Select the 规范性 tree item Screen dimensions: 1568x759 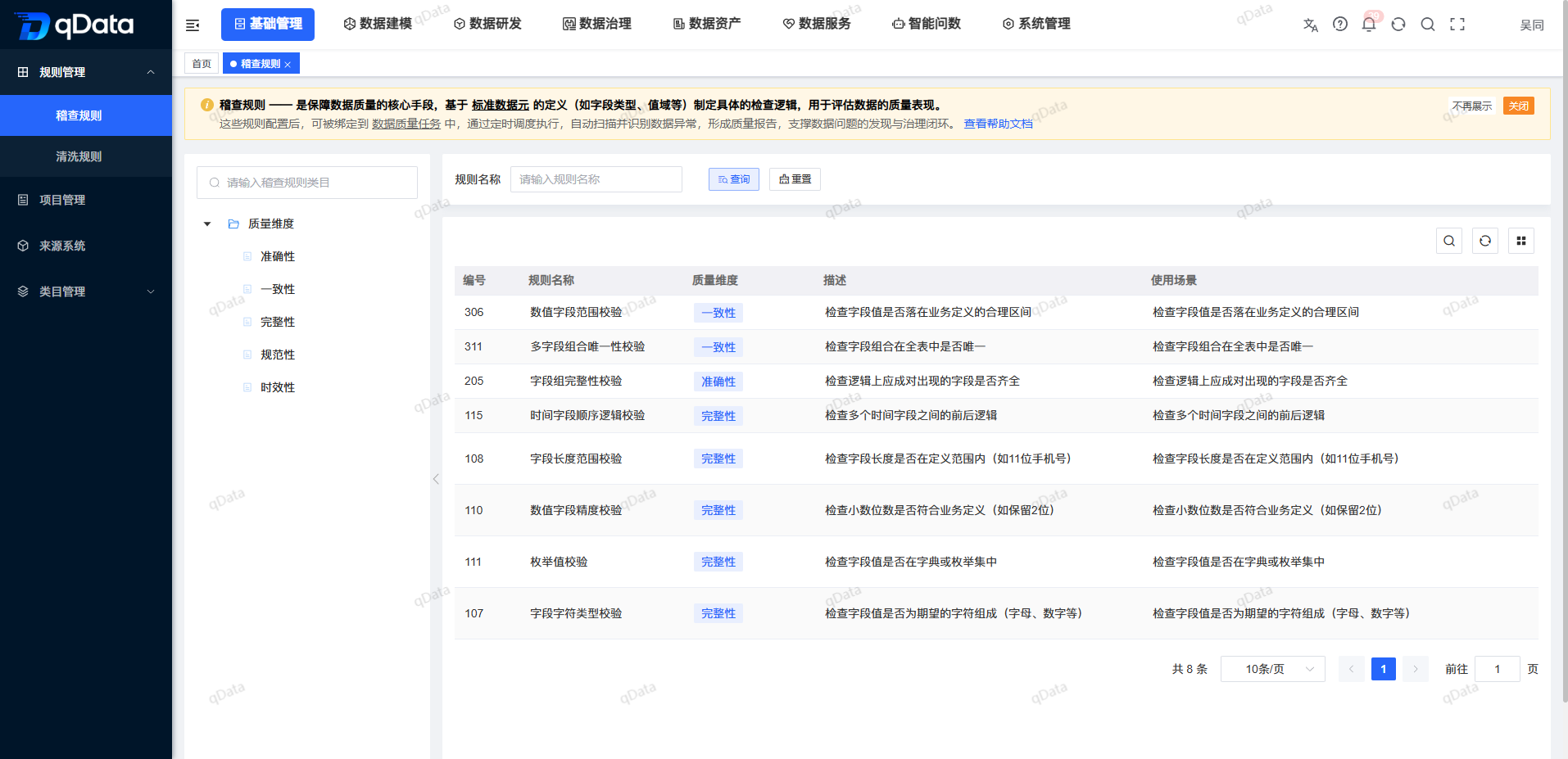pyautogui.click(x=278, y=355)
